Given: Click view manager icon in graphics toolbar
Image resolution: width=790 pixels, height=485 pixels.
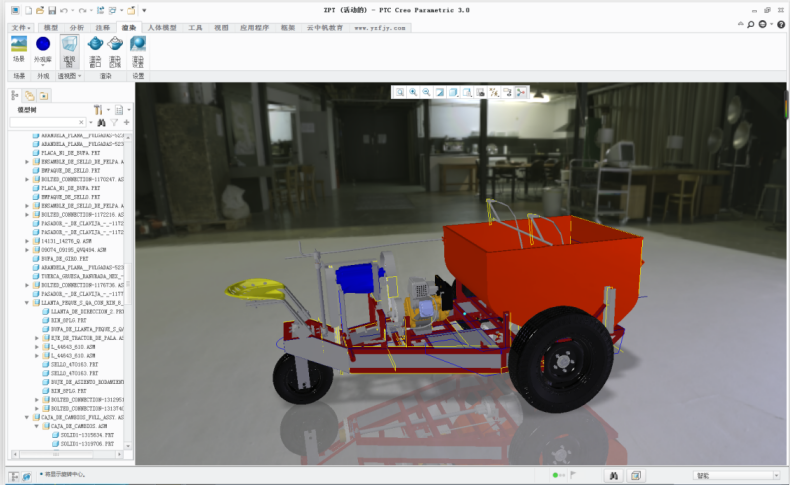Looking at the screenshot, I should click(480, 92).
